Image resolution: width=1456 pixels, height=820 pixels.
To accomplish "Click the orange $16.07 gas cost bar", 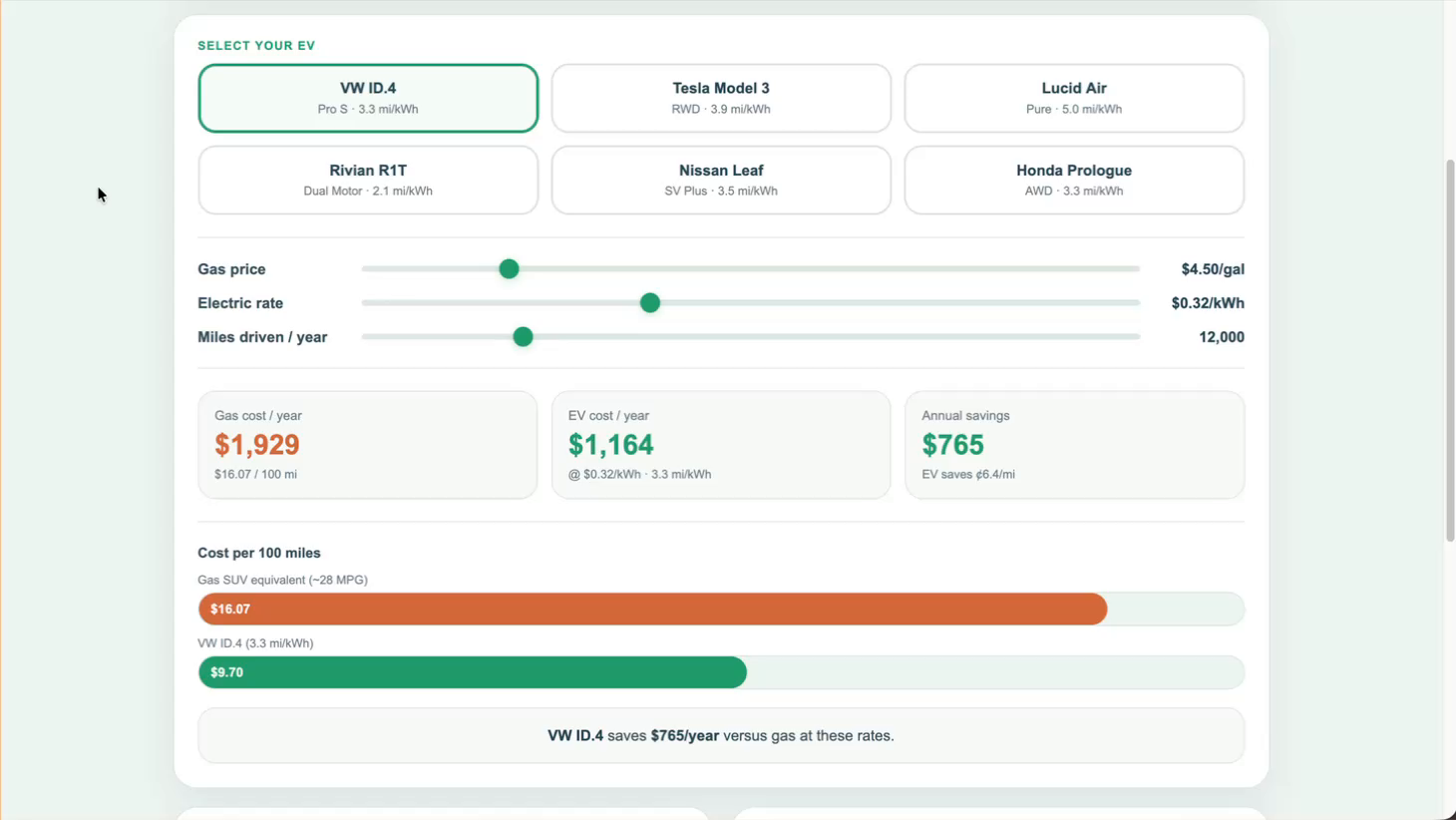I will click(652, 609).
